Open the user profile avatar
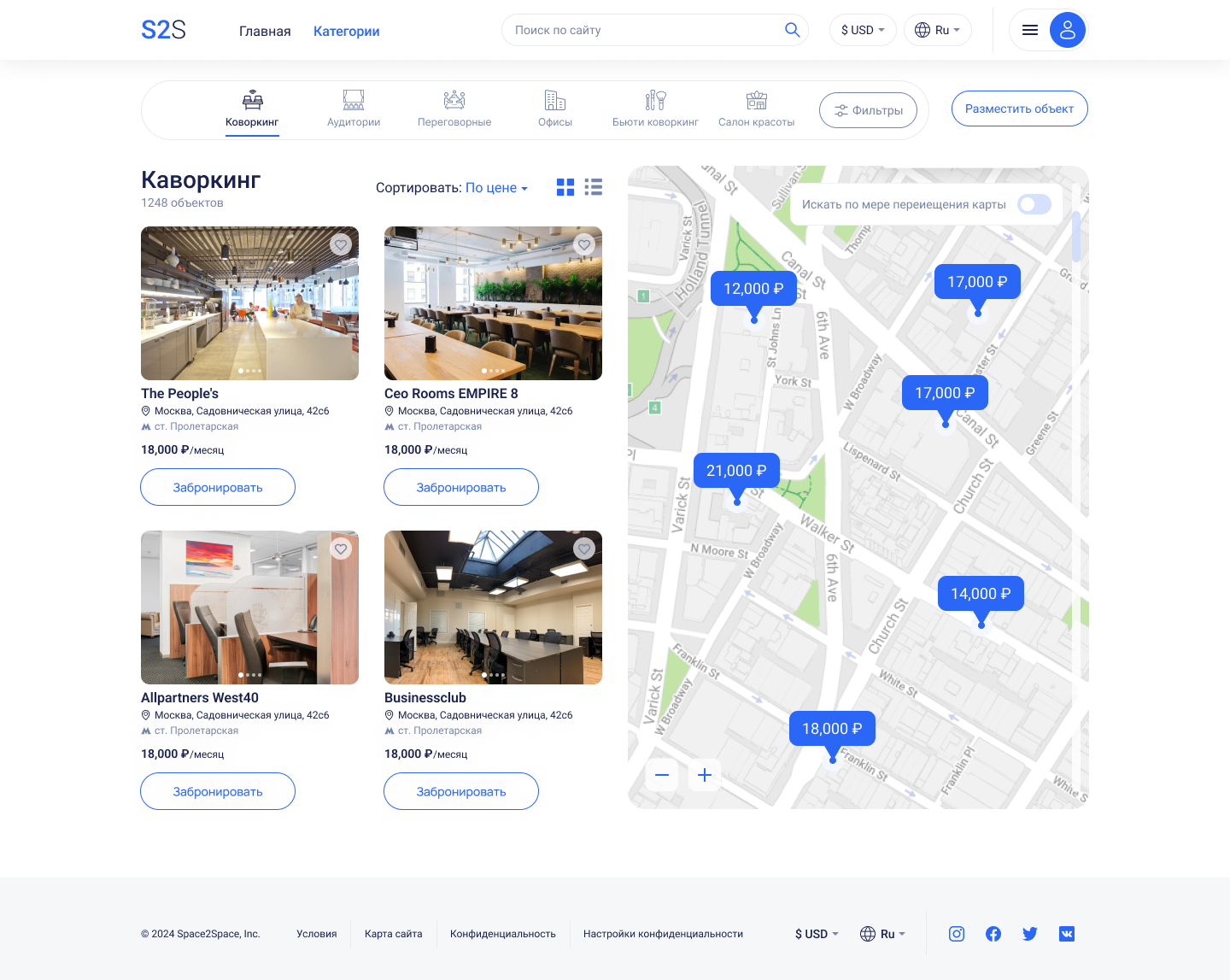Screen dimensions: 1230x980 [1067, 30]
